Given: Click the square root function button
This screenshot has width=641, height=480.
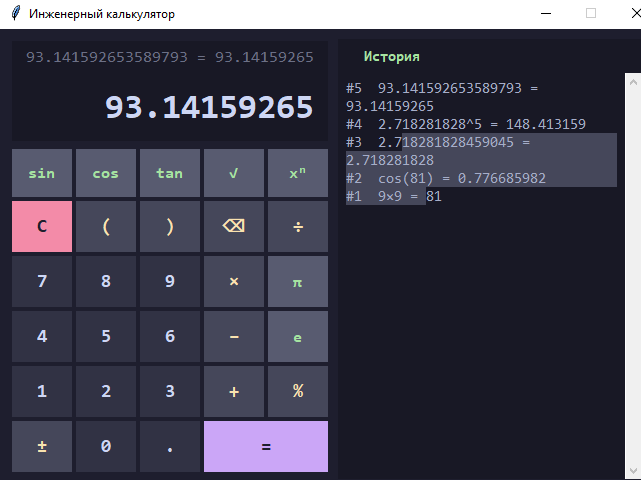Looking at the screenshot, I should (x=234, y=173).
